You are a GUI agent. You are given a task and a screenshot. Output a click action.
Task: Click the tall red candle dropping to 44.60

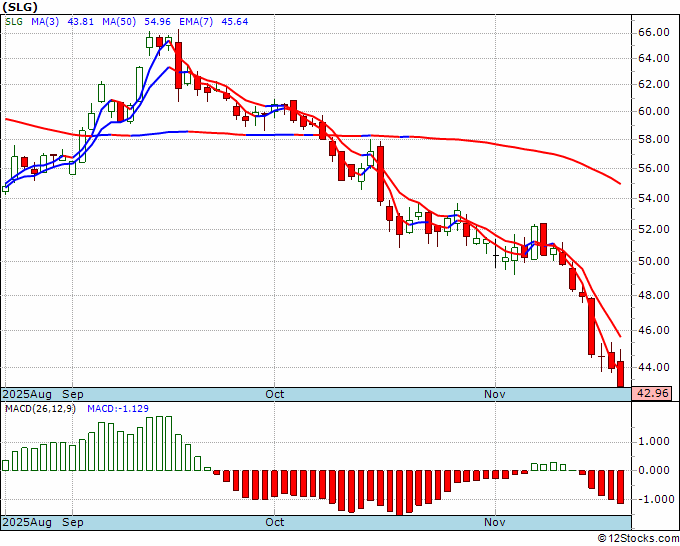pos(592,326)
